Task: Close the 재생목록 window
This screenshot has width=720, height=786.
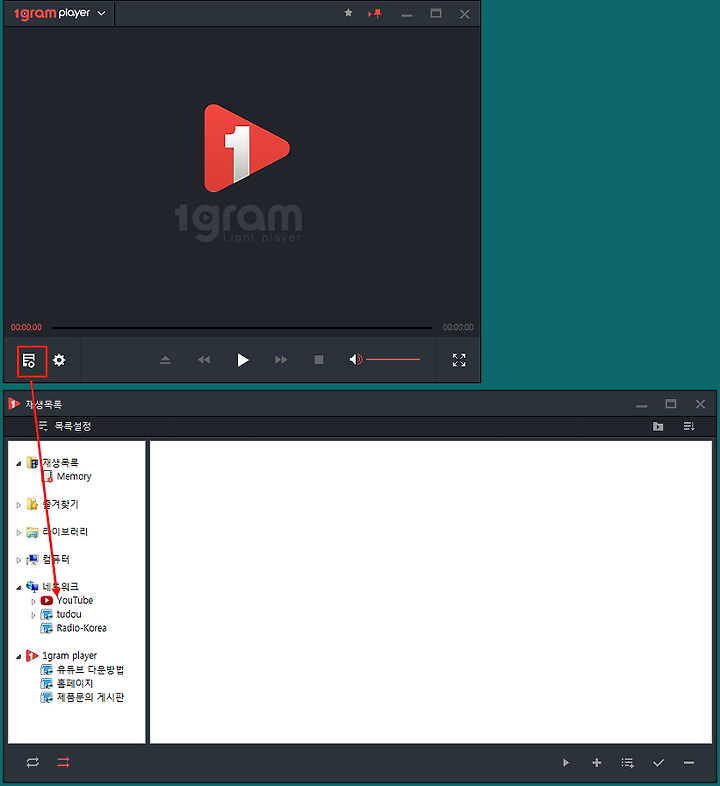Action: 700,404
